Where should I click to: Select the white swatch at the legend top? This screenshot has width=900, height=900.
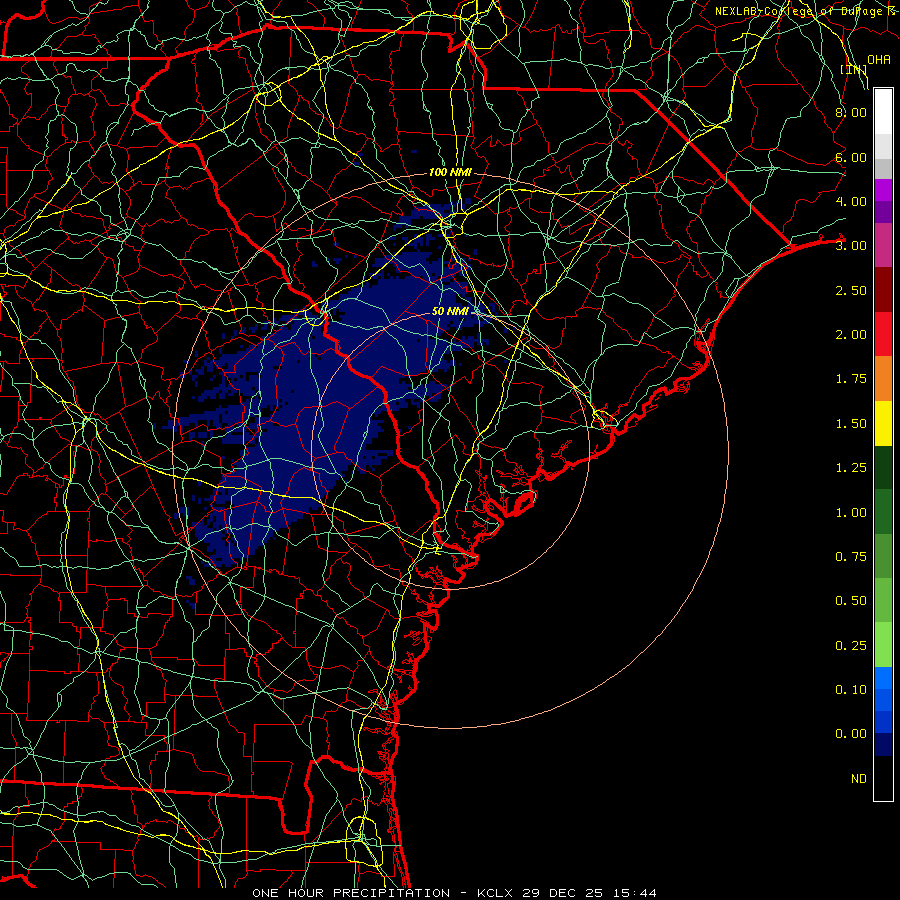pos(883,112)
